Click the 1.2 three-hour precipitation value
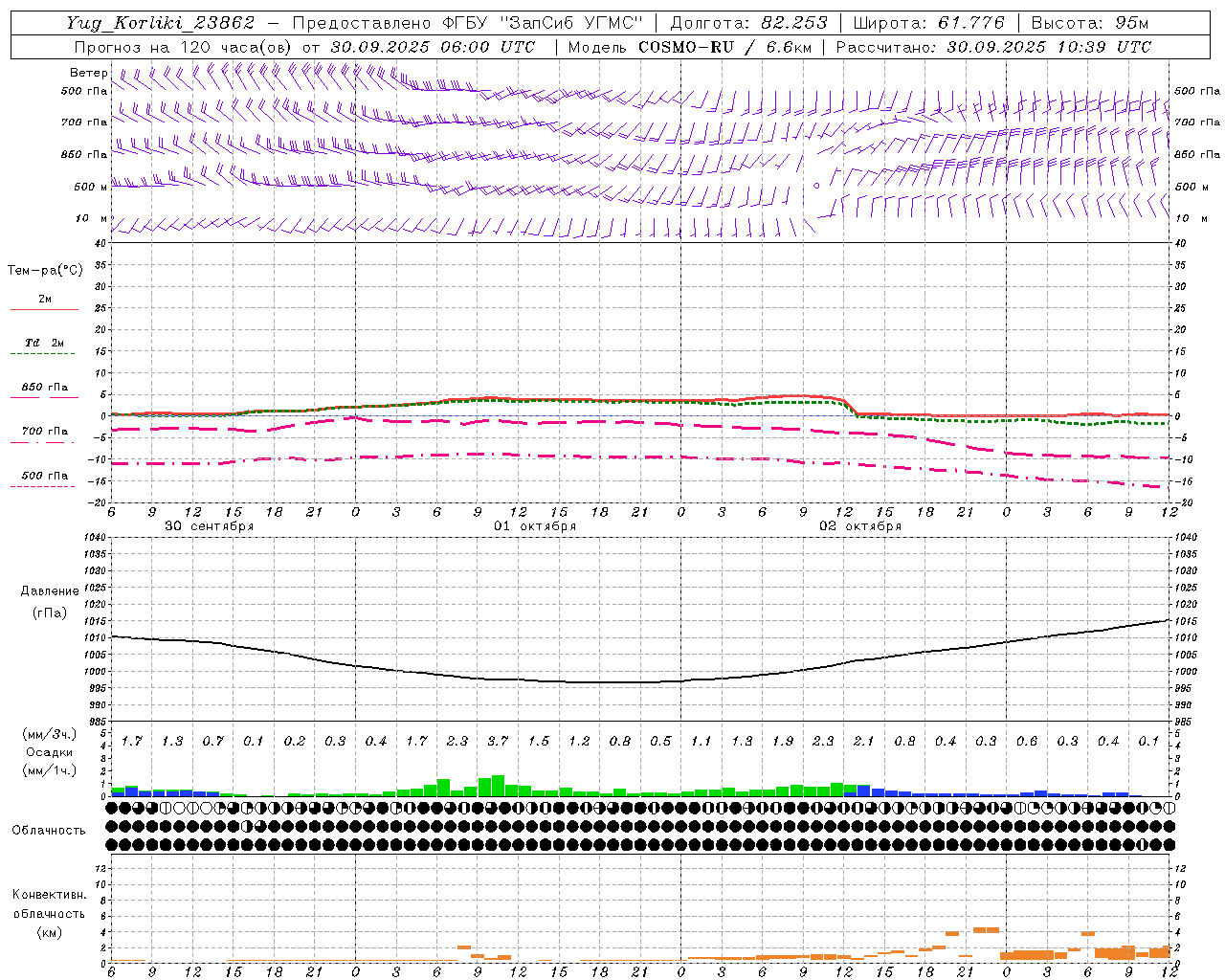Image resolution: width=1225 pixels, height=980 pixels. [579, 742]
